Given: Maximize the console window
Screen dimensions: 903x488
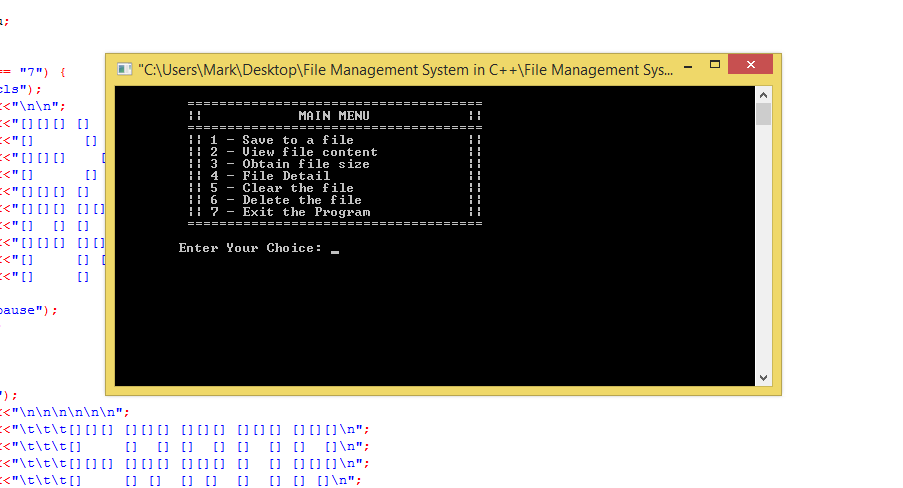Looking at the screenshot, I should pyautogui.click(x=715, y=67).
